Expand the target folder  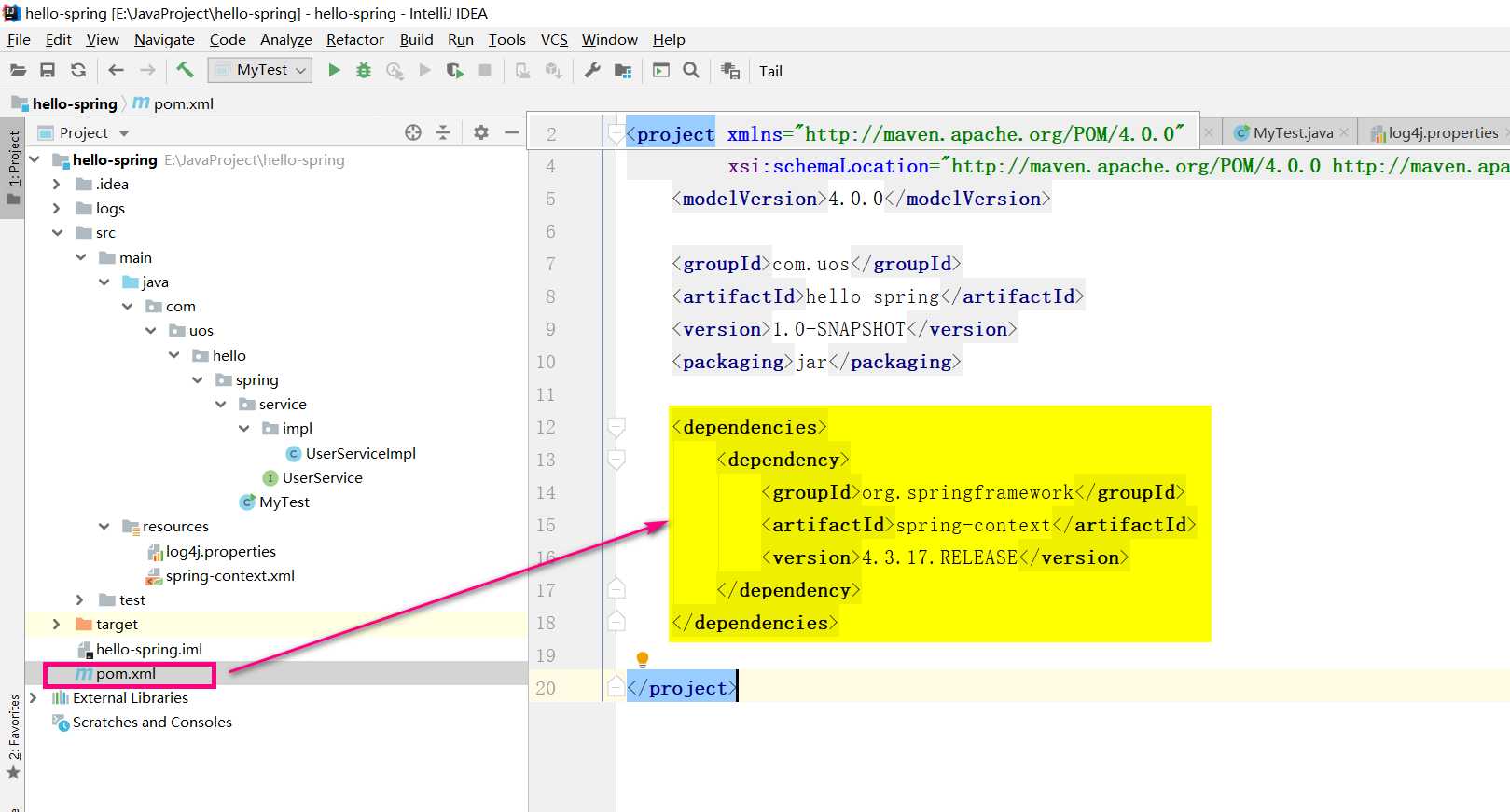coord(57,624)
